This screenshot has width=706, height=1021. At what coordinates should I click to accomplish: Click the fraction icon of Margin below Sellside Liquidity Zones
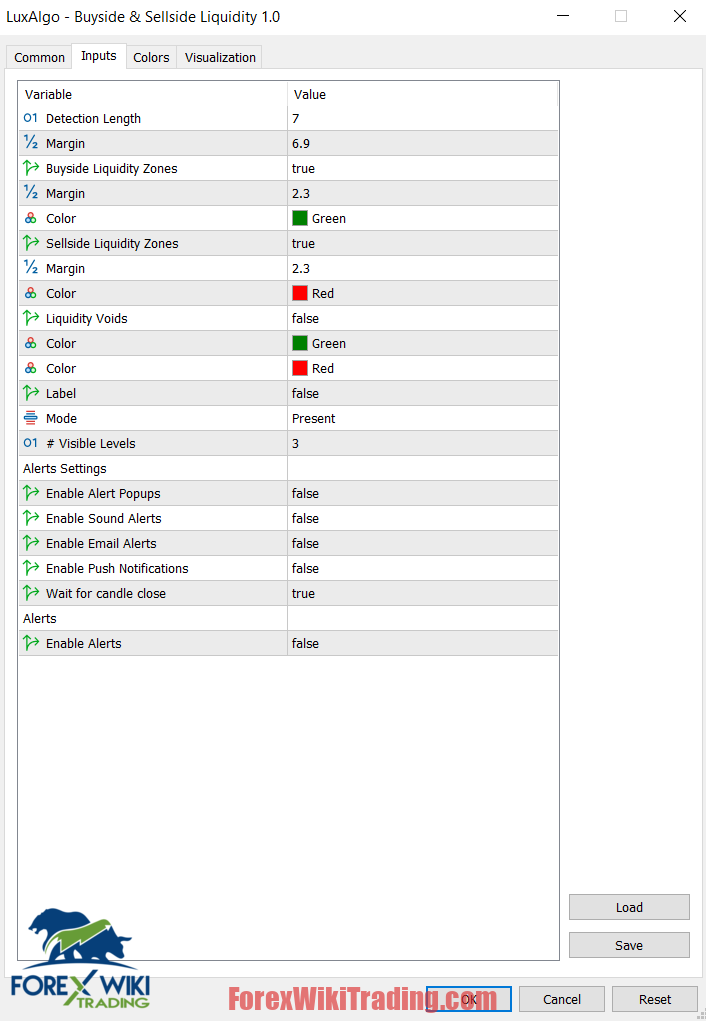(x=31, y=268)
